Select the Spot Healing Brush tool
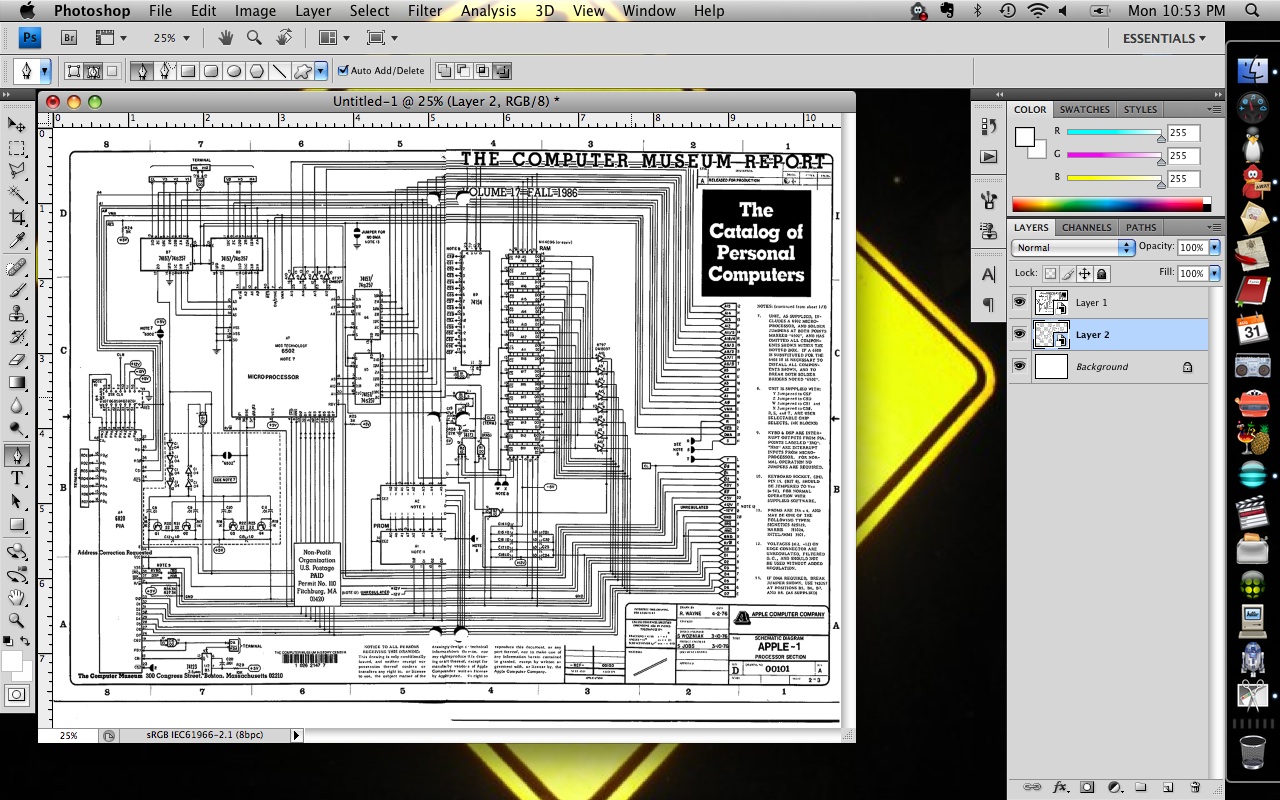This screenshot has width=1280, height=800. click(x=17, y=267)
